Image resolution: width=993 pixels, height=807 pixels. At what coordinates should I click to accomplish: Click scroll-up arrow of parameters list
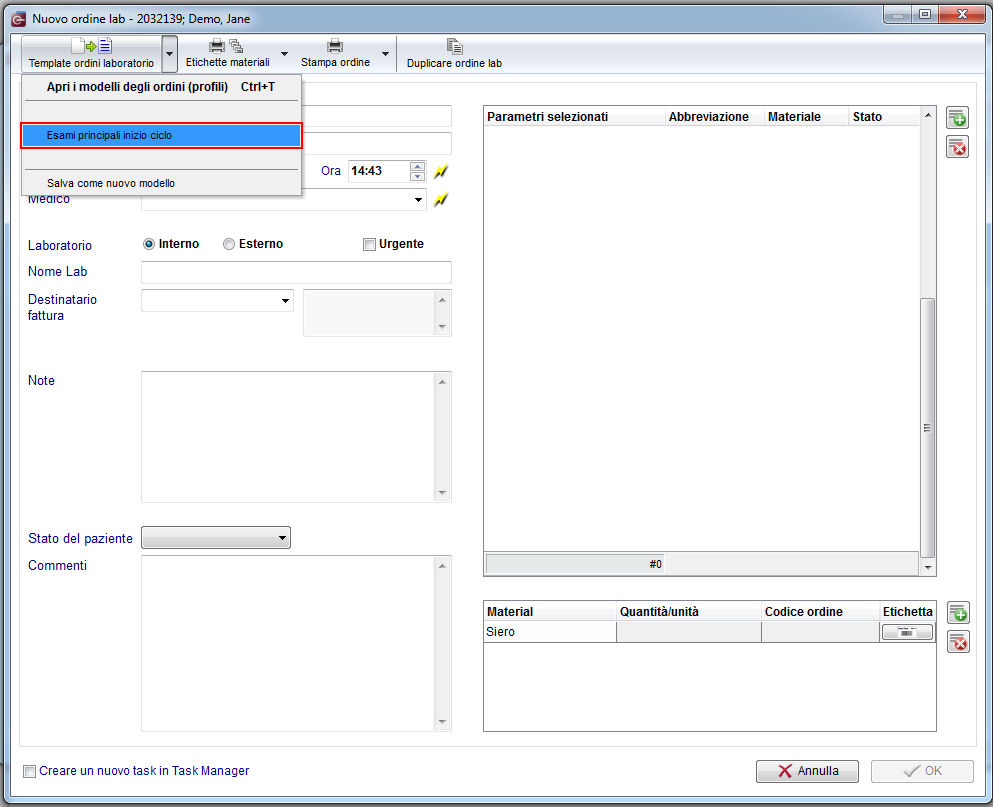928,115
